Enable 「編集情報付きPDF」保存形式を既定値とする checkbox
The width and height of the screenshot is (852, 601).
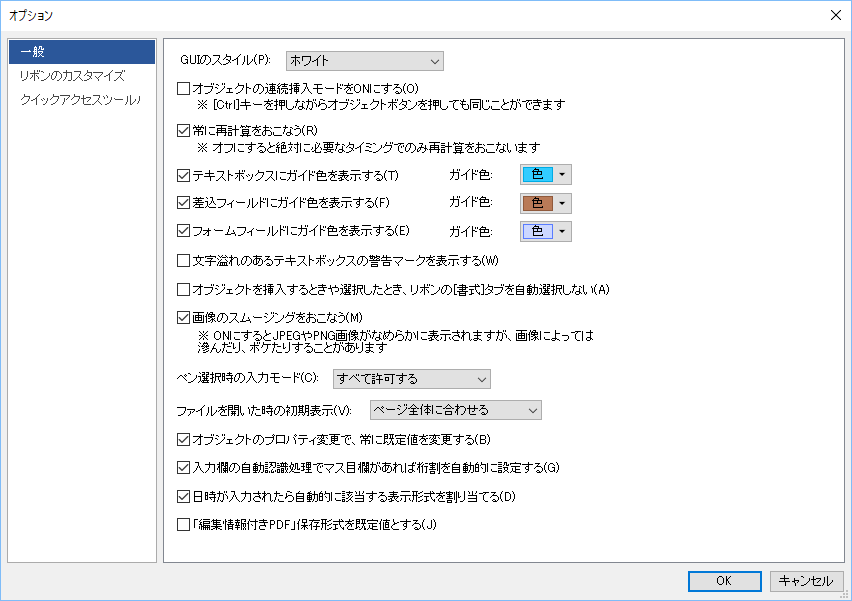point(184,524)
